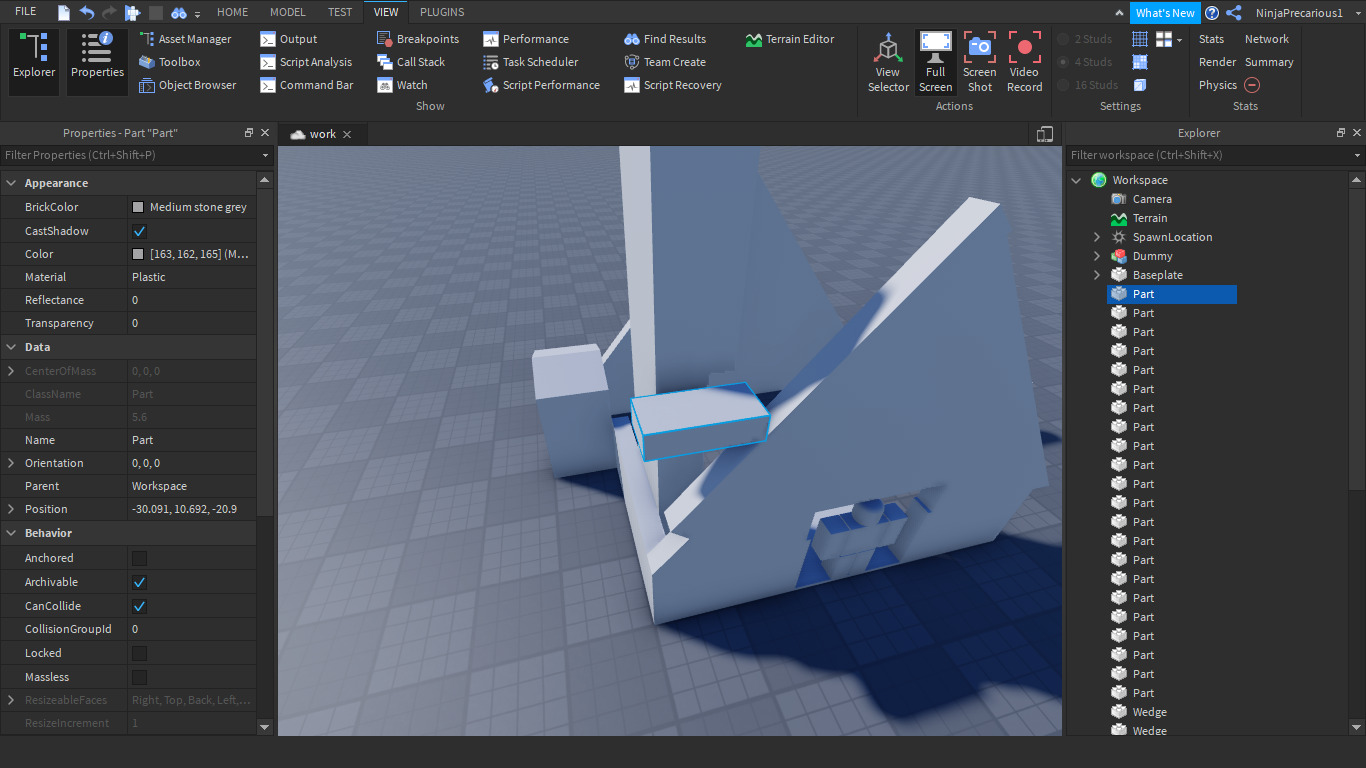Expand the Dummy object in Explorer

tap(1097, 256)
